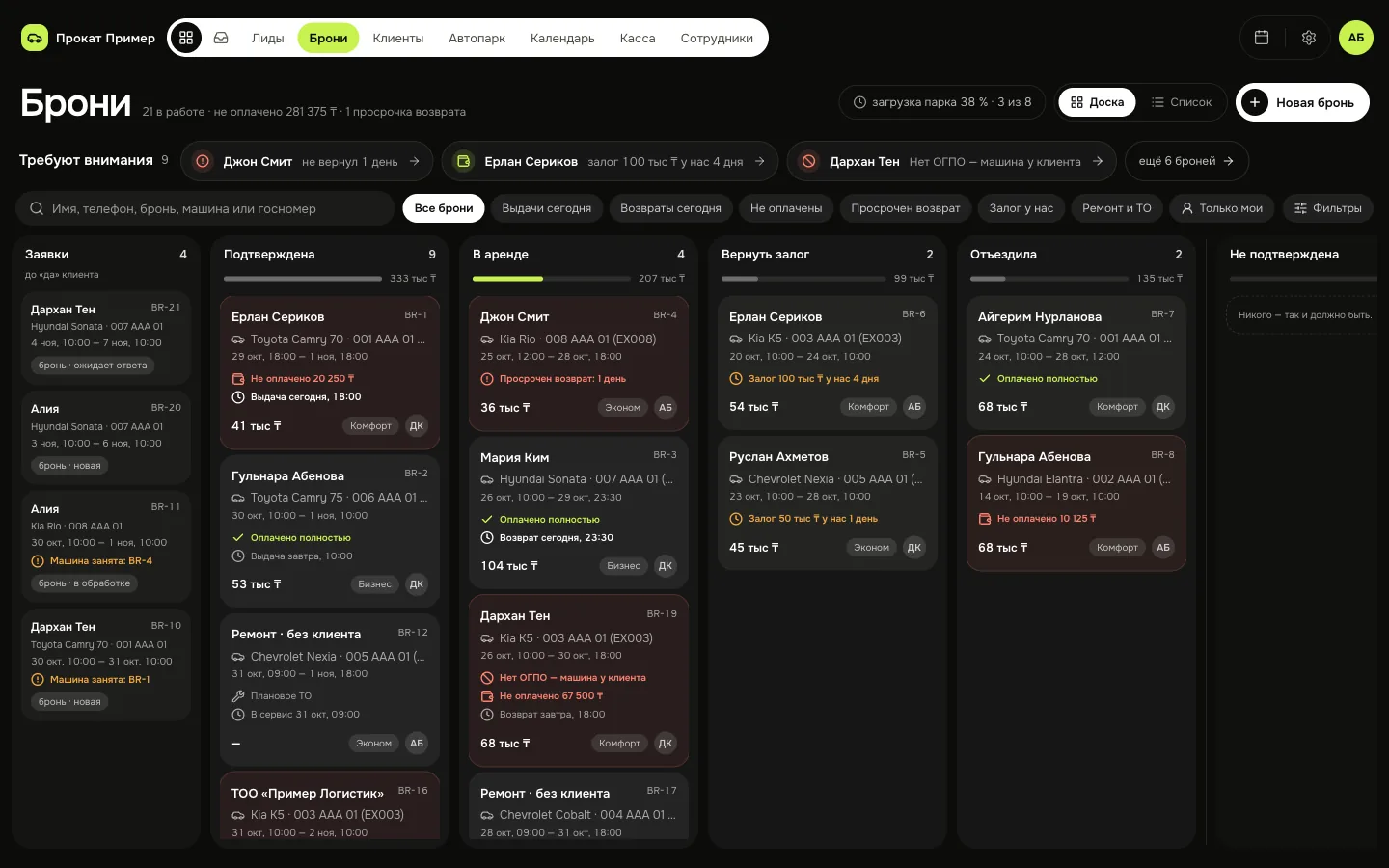
Task: Create a new booking with Новая бронь
Action: pyautogui.click(x=1302, y=102)
